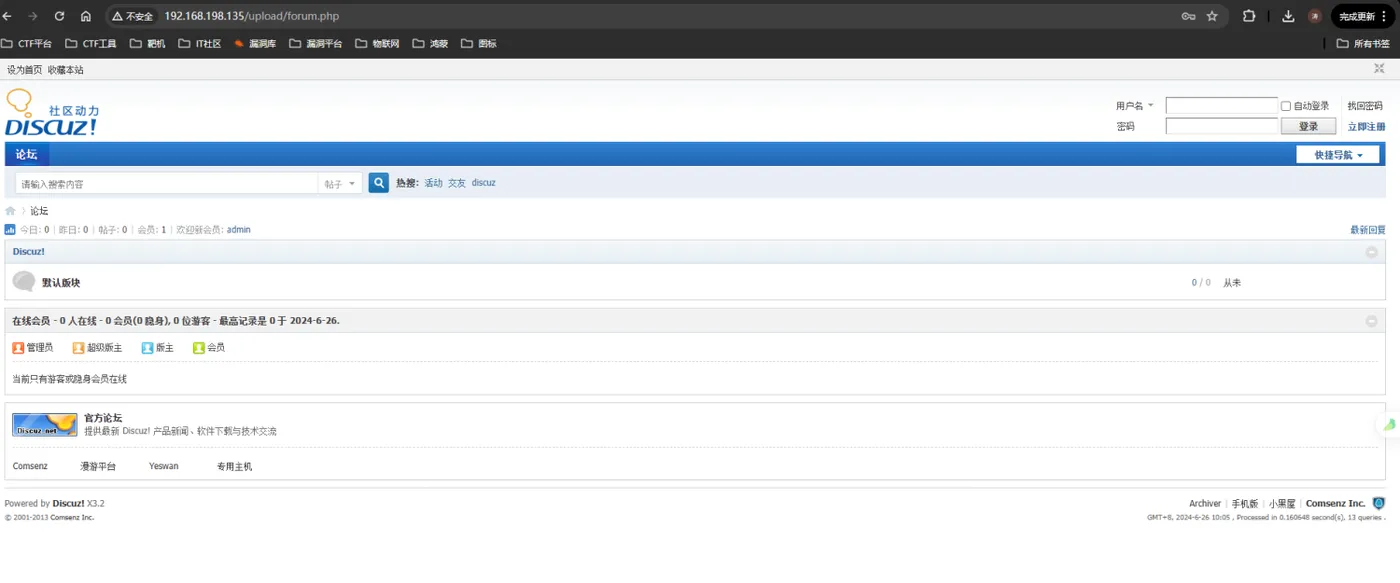Image resolution: width=1400 pixels, height=583 pixels.
Task: Focus the 请输入搜索内容 search box
Action: click(167, 184)
